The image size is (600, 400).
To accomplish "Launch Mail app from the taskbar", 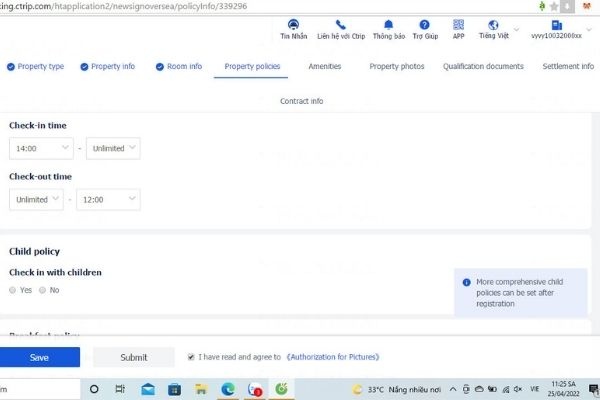I will coord(148,389).
